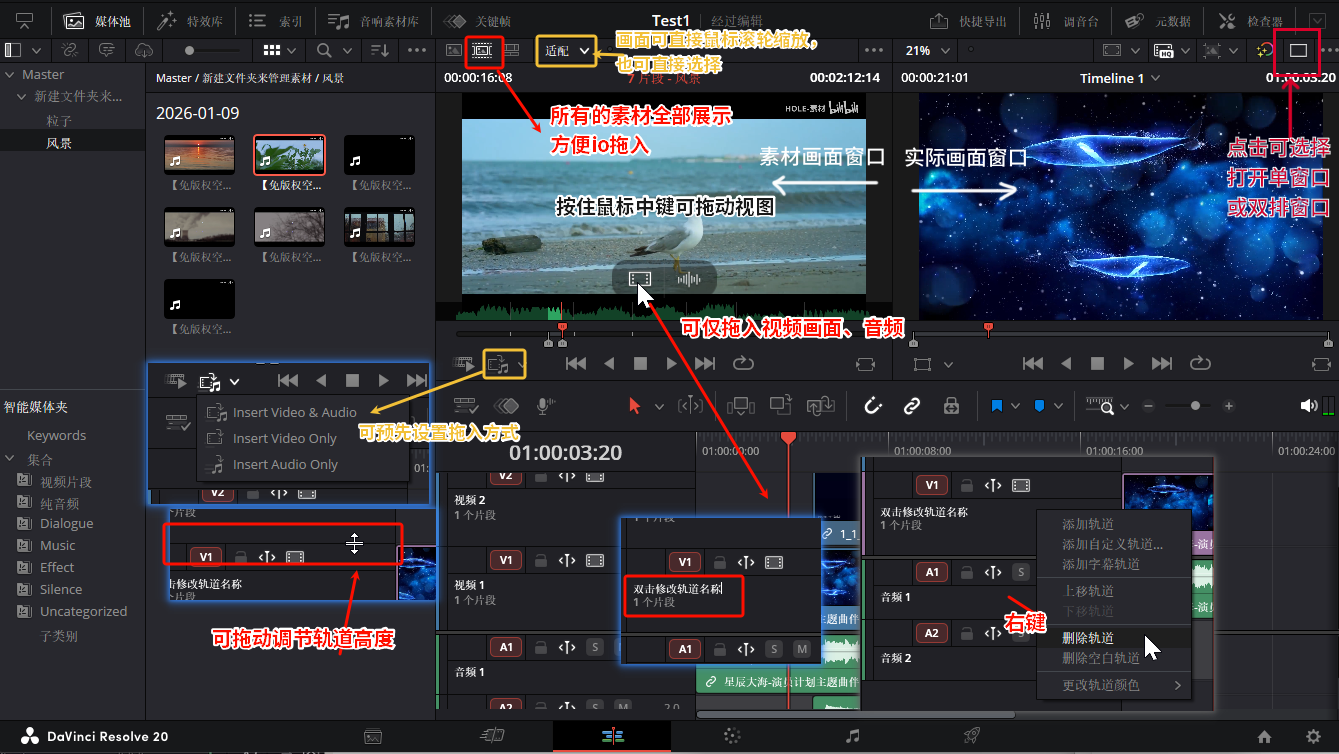The width and height of the screenshot is (1339, 754).
Task: Collapse the 集合 smart bin group
Action: point(10,460)
